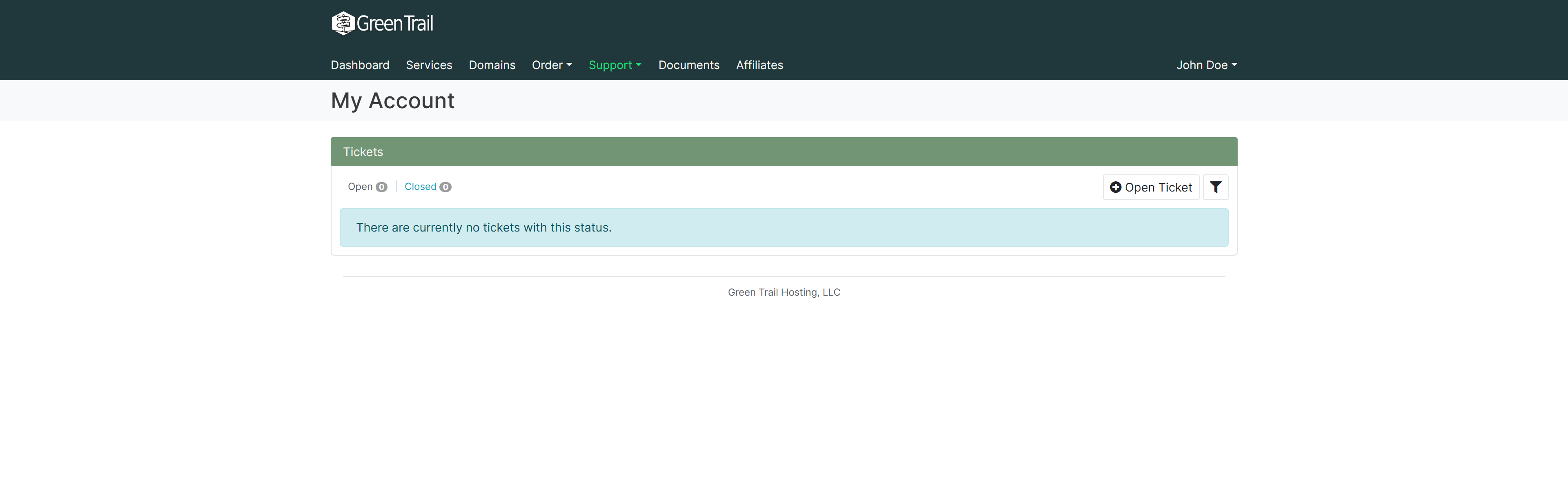Go to the Affiliates page
Image resolution: width=1568 pixels, height=477 pixels.
(x=759, y=65)
